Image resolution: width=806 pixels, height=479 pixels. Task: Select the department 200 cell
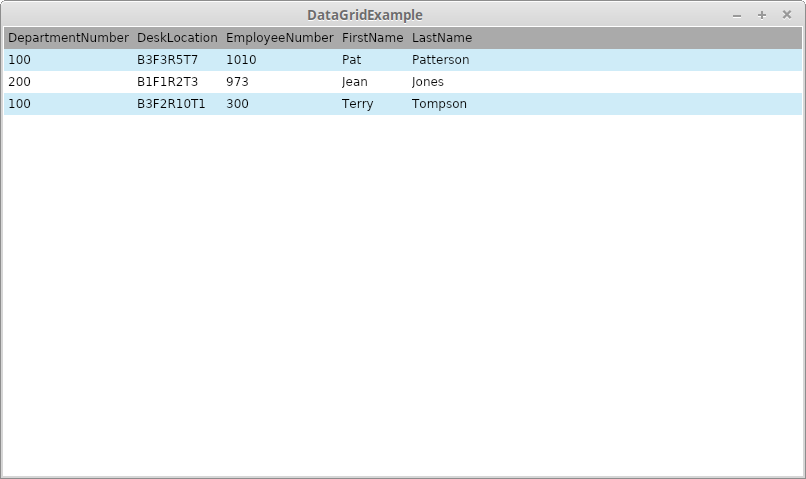(x=19, y=82)
